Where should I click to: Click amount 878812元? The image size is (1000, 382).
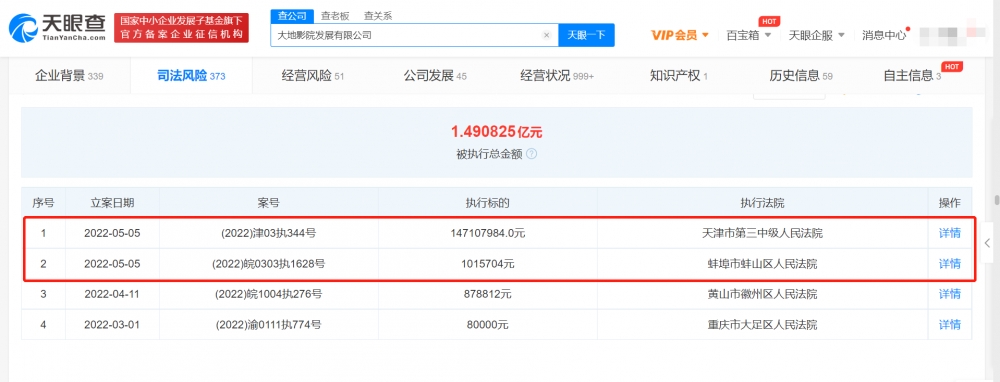click(487, 294)
